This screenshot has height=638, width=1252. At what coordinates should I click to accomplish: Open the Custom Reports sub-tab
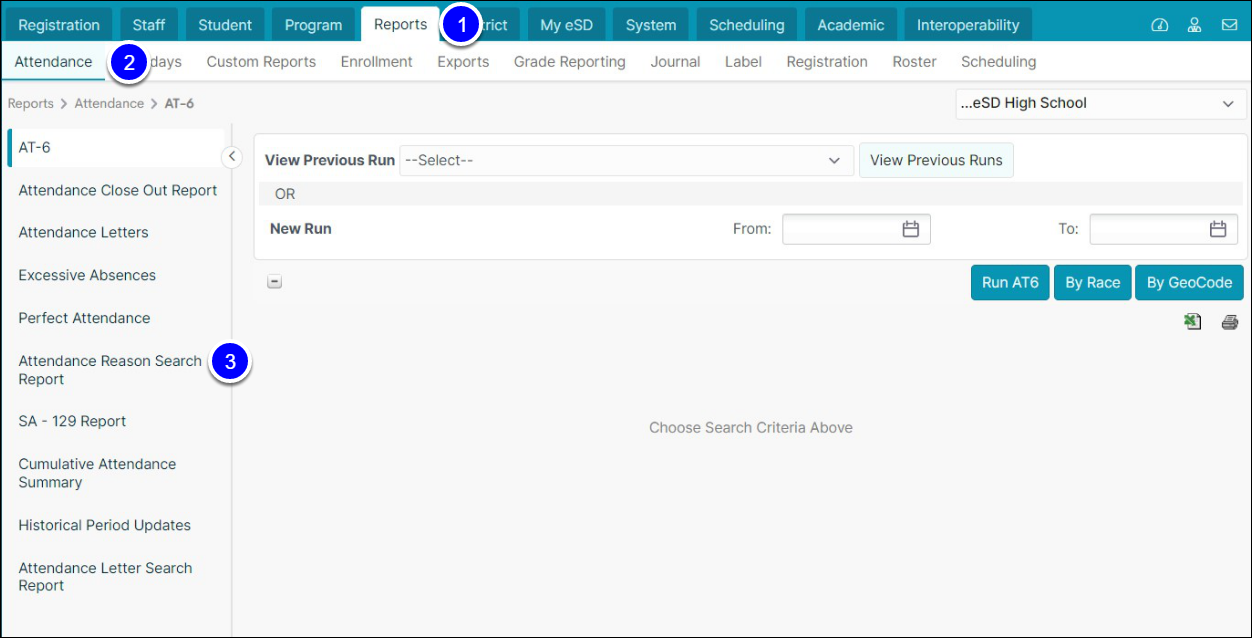point(261,62)
